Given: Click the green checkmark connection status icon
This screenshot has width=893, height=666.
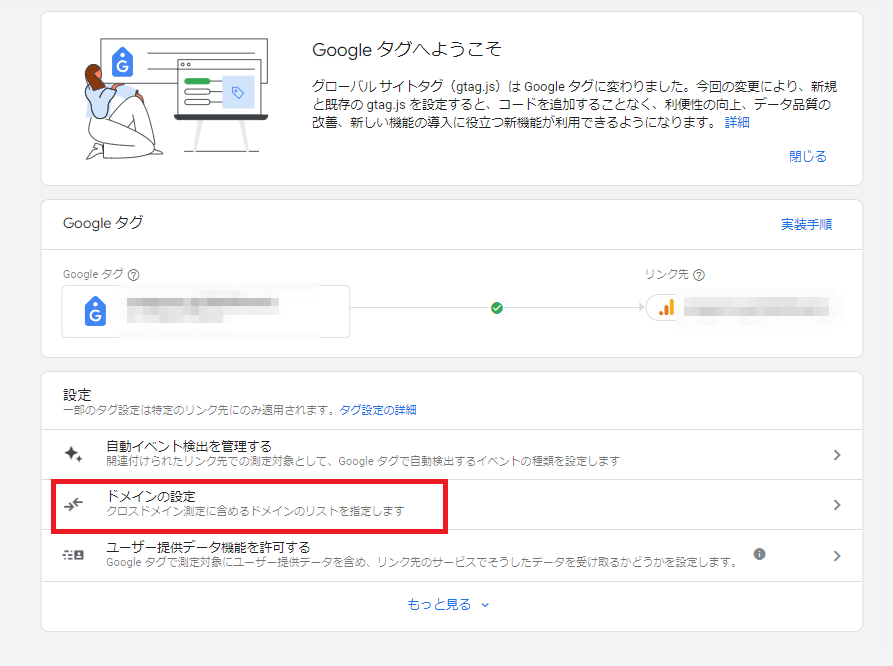Looking at the screenshot, I should pyautogui.click(x=497, y=308).
